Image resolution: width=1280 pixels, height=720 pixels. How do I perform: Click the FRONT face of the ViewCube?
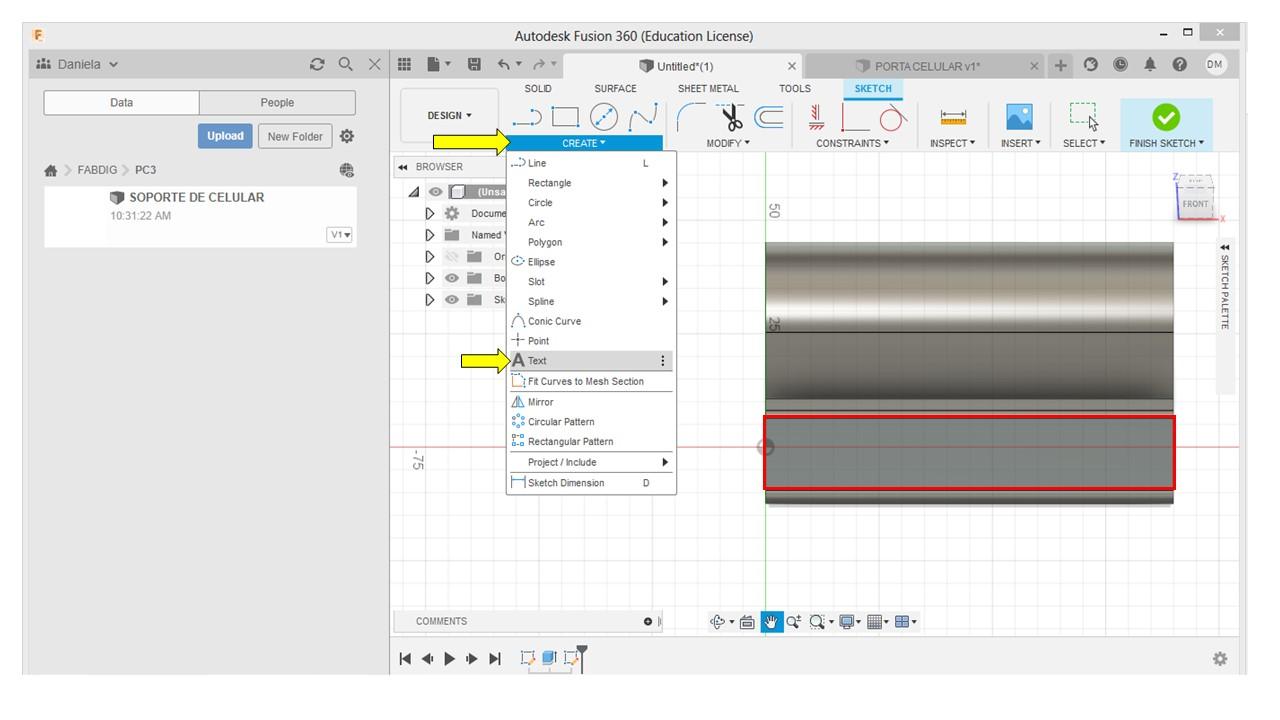1195,204
